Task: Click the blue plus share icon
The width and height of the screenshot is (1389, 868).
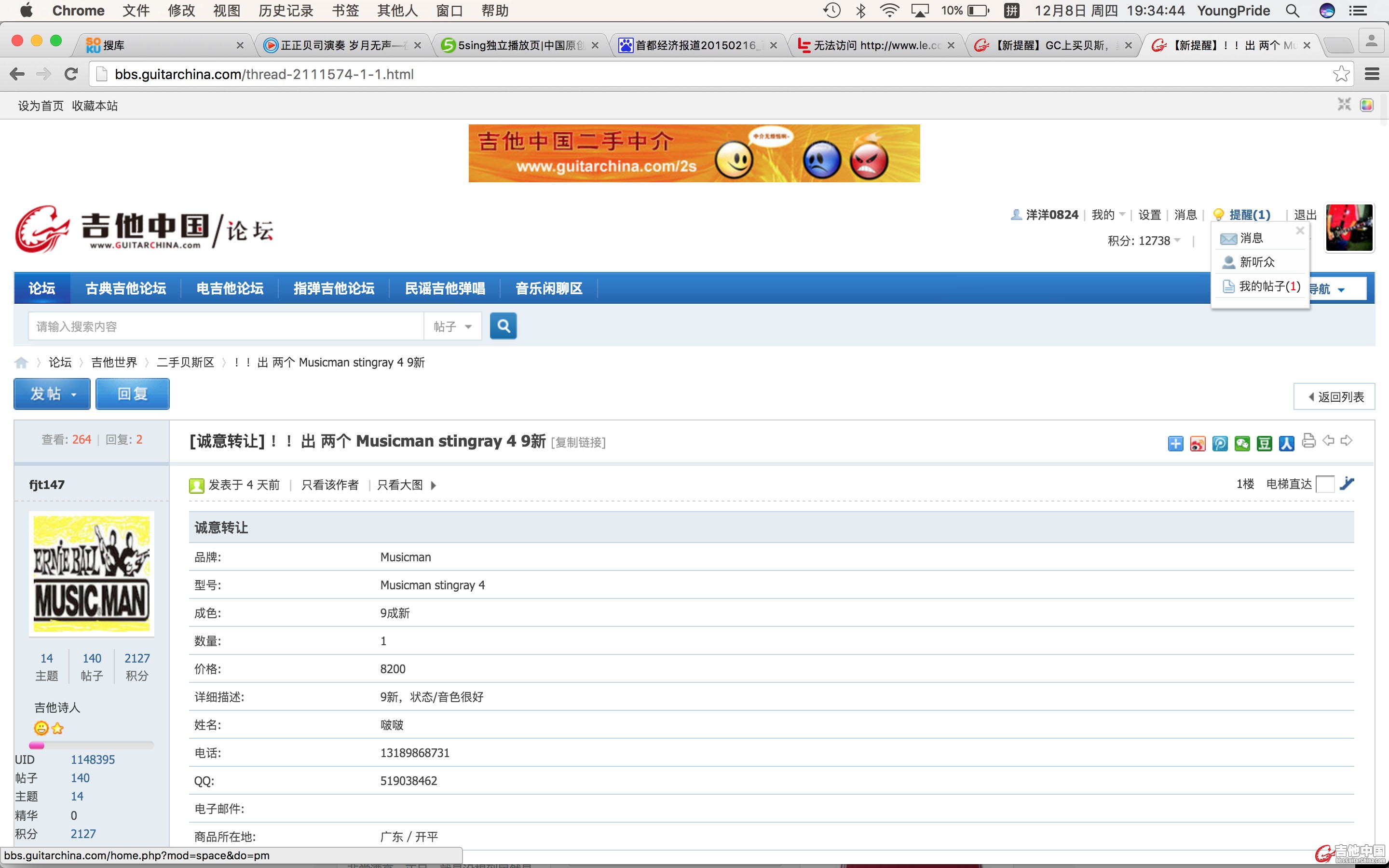Action: click(x=1175, y=443)
